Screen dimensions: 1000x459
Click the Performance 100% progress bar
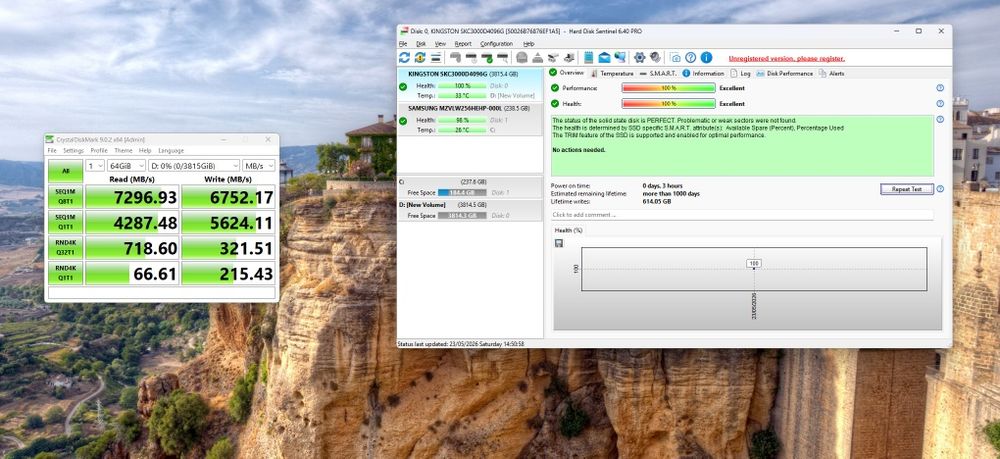click(x=668, y=88)
